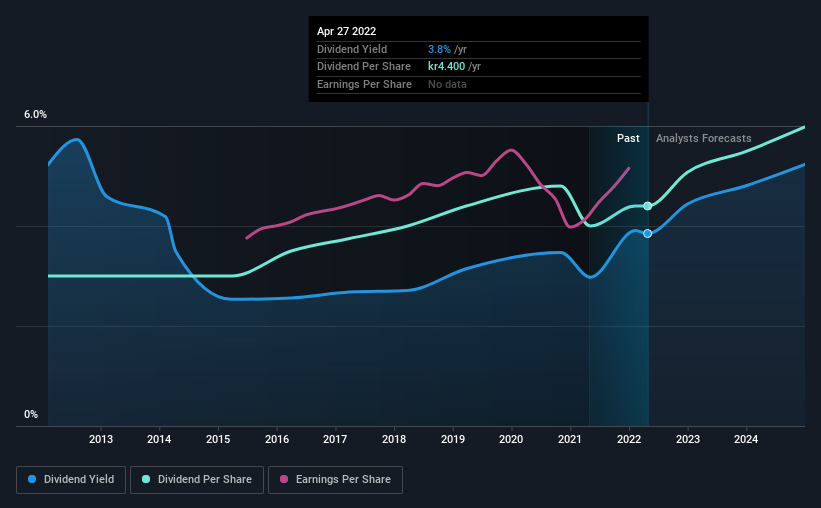Select the 2015 x-axis label
The image size is (821, 508).
tap(218, 439)
